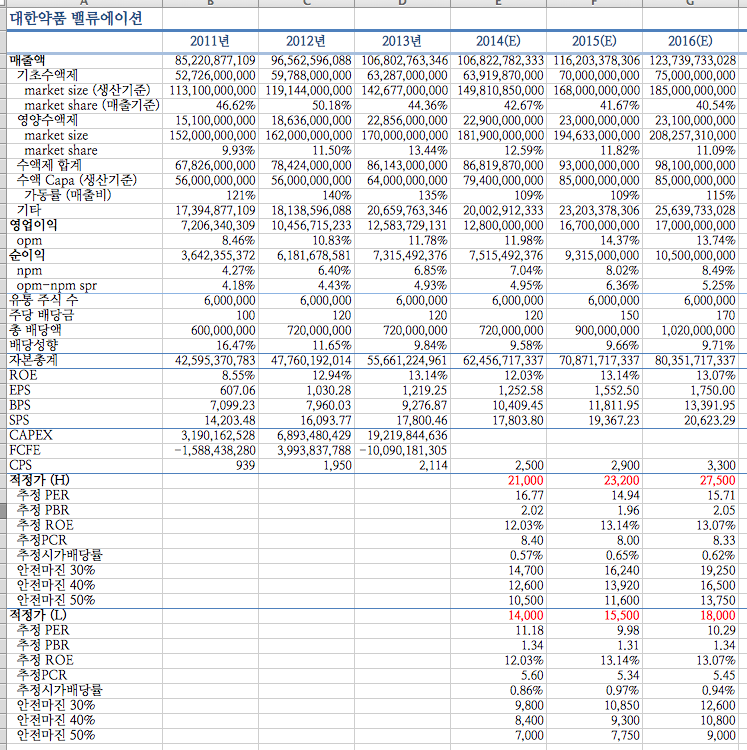Select 수액 Capa (생산기준) row label
Viewport: 747px width, 750px height.
pyautogui.click(x=77, y=180)
